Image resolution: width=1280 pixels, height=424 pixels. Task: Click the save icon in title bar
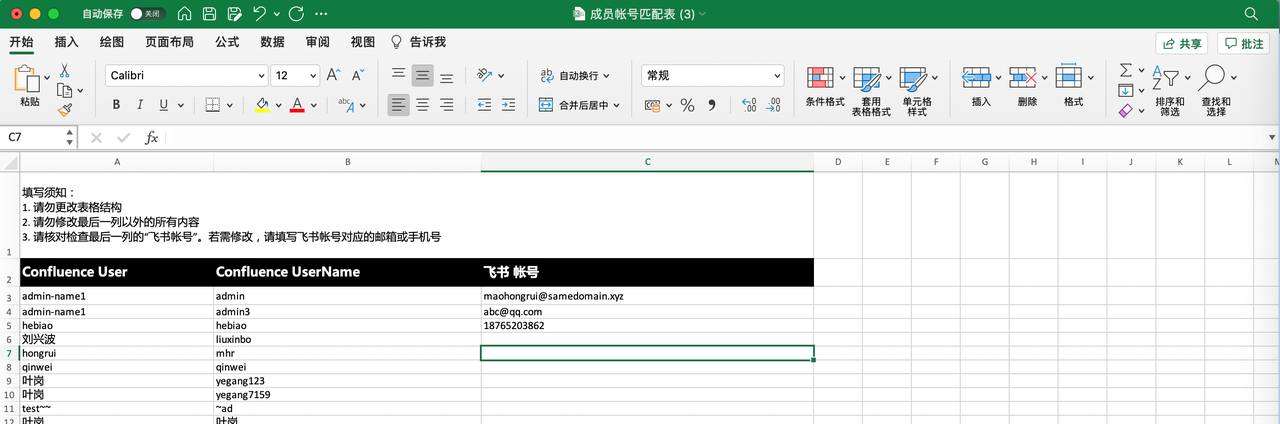click(x=210, y=14)
